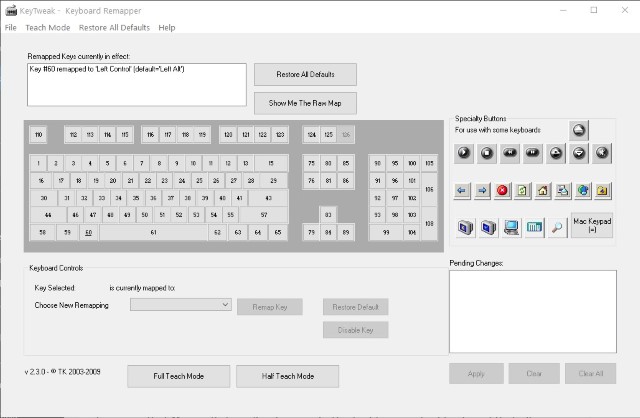Click the My Computer specialty button

point(511,227)
